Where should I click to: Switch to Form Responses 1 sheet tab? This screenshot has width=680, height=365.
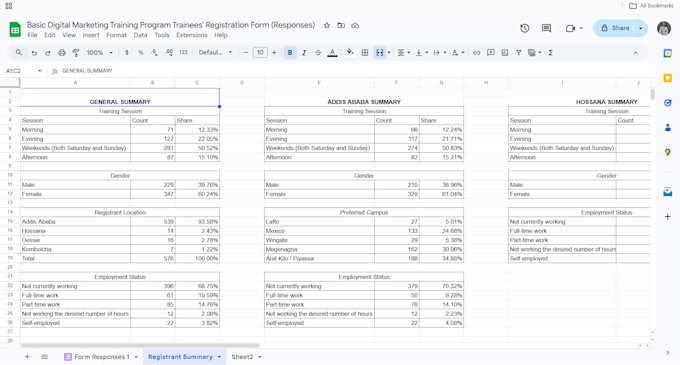[102, 357]
